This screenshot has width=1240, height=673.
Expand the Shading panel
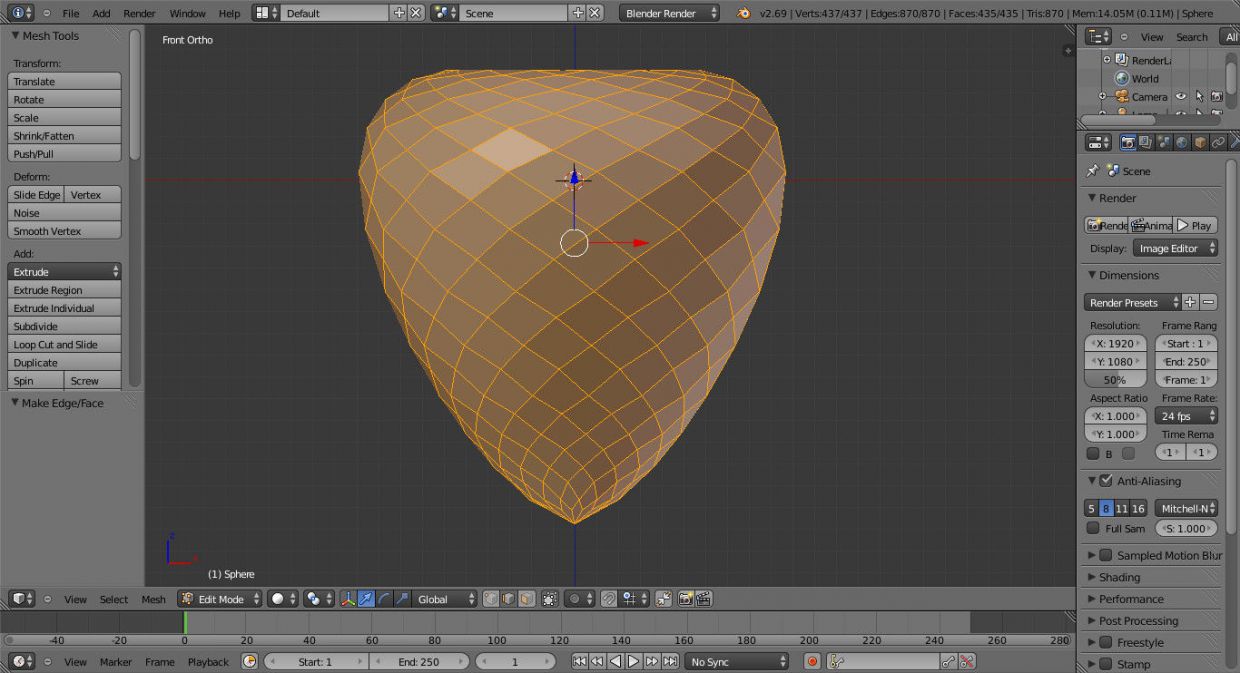point(1119,577)
